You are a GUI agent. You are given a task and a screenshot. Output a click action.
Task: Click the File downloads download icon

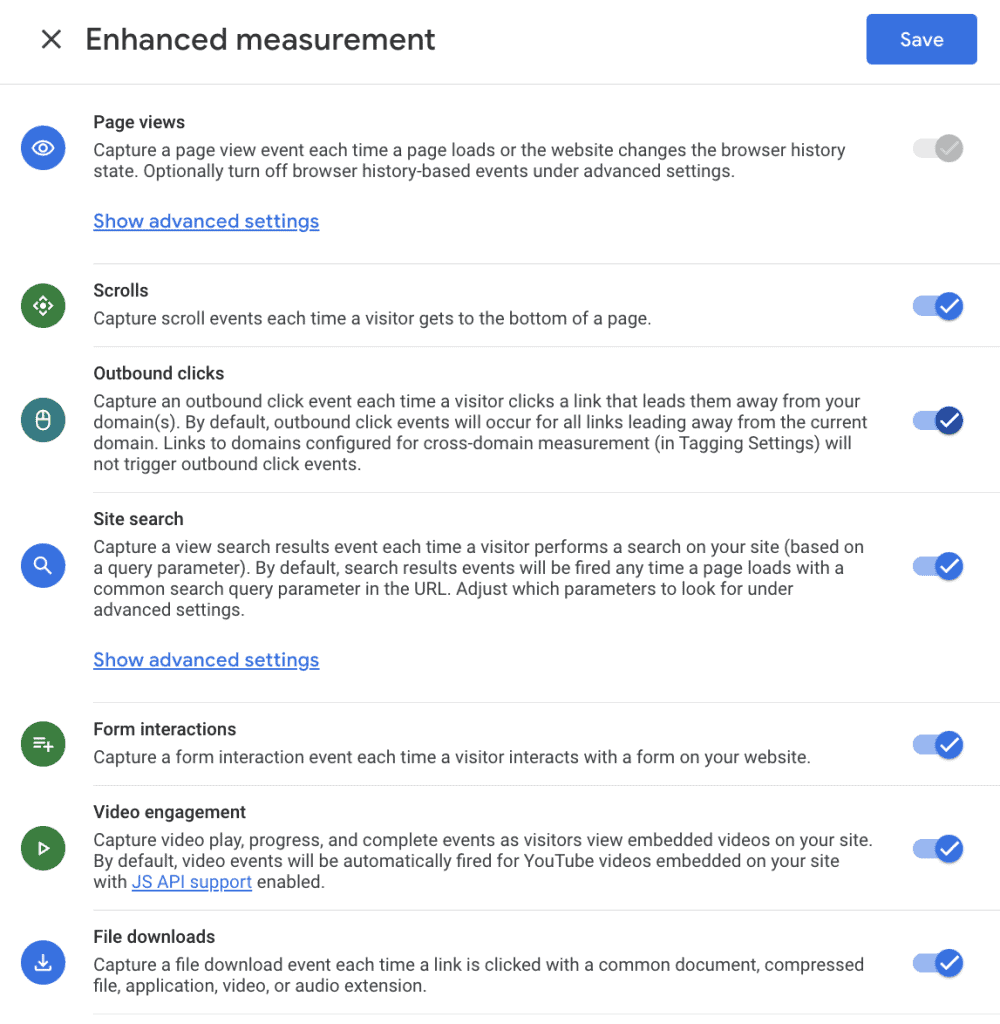pyautogui.click(x=43, y=962)
